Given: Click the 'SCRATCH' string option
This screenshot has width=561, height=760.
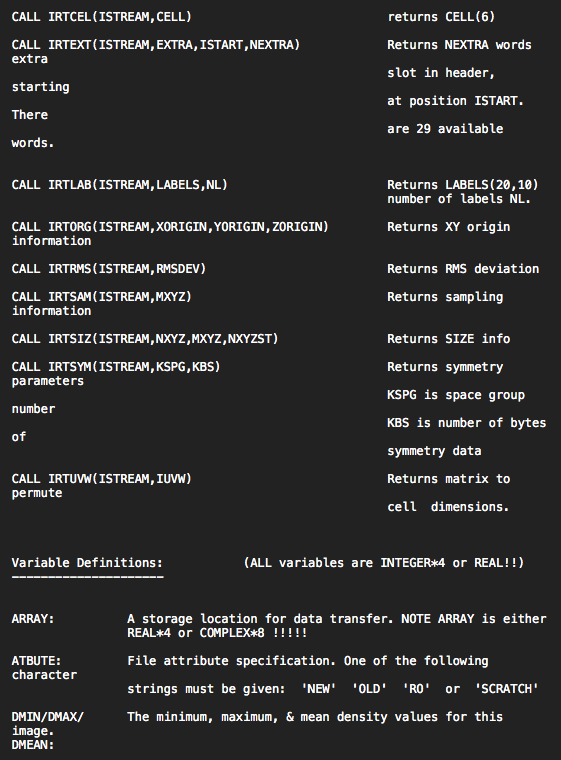Looking at the screenshot, I should 507,689.
